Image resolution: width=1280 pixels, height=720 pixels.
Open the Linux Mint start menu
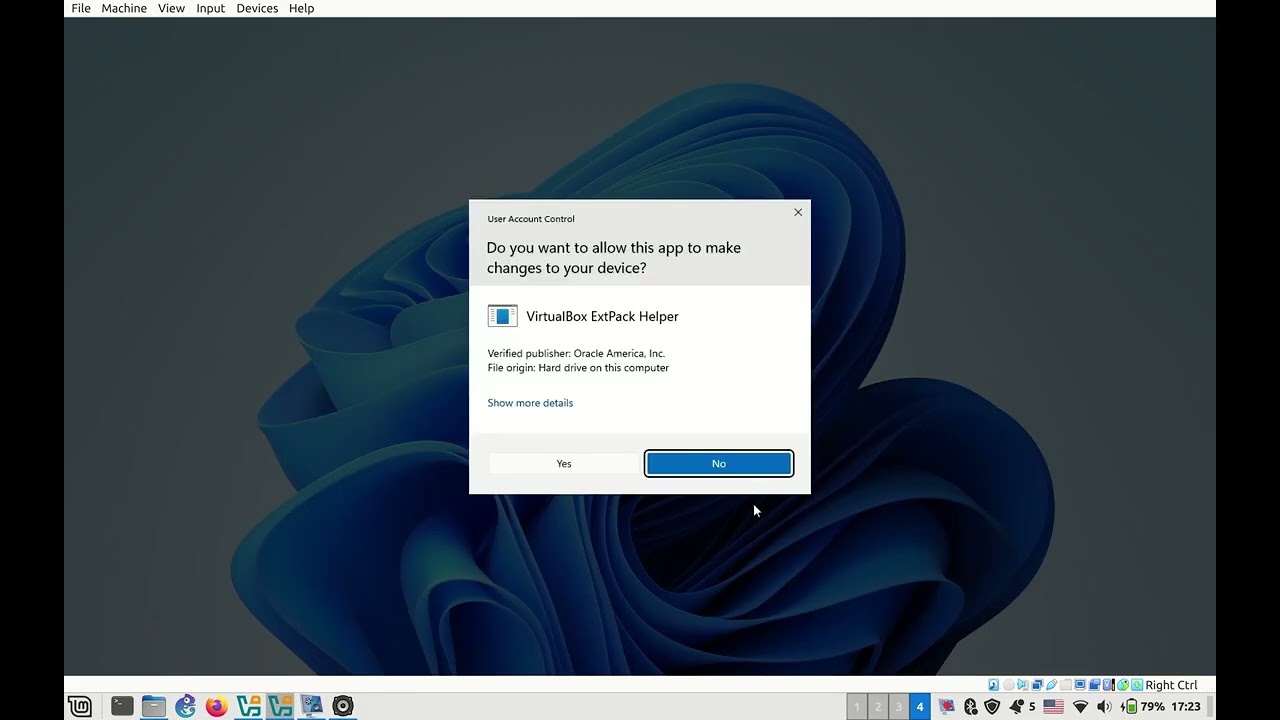80,706
